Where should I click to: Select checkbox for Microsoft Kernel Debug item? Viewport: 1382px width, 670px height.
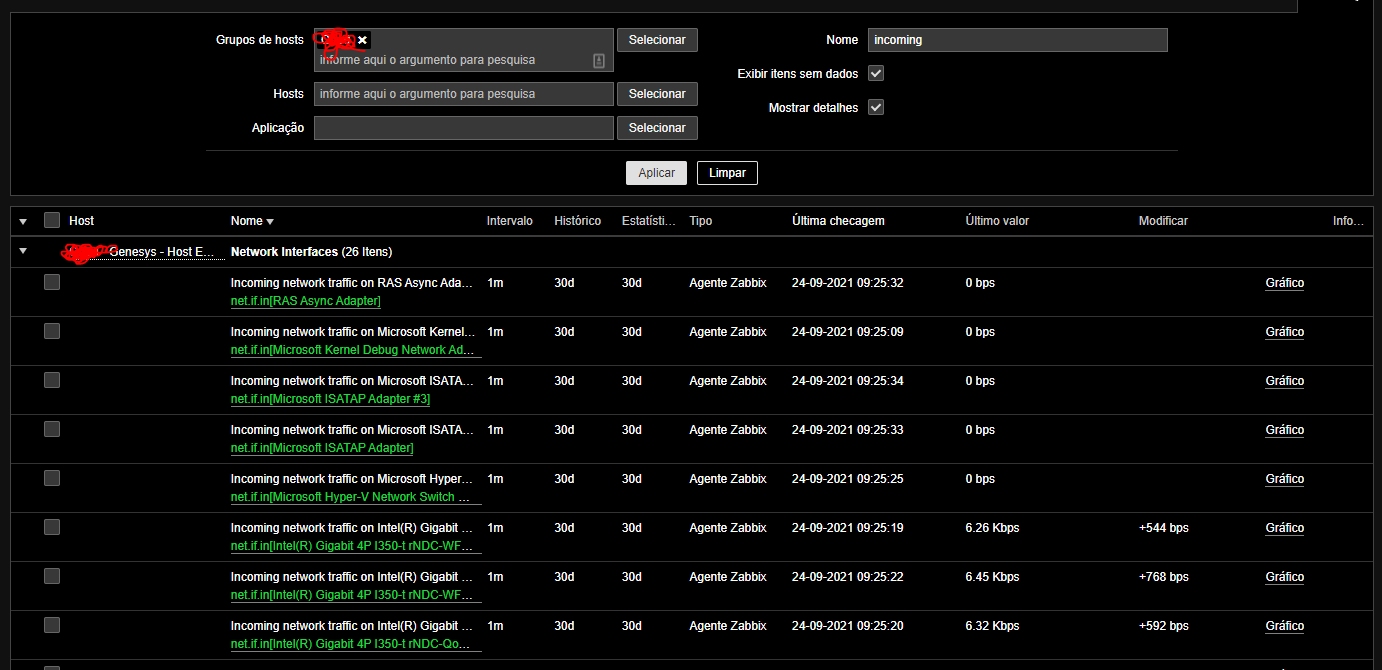coord(52,331)
